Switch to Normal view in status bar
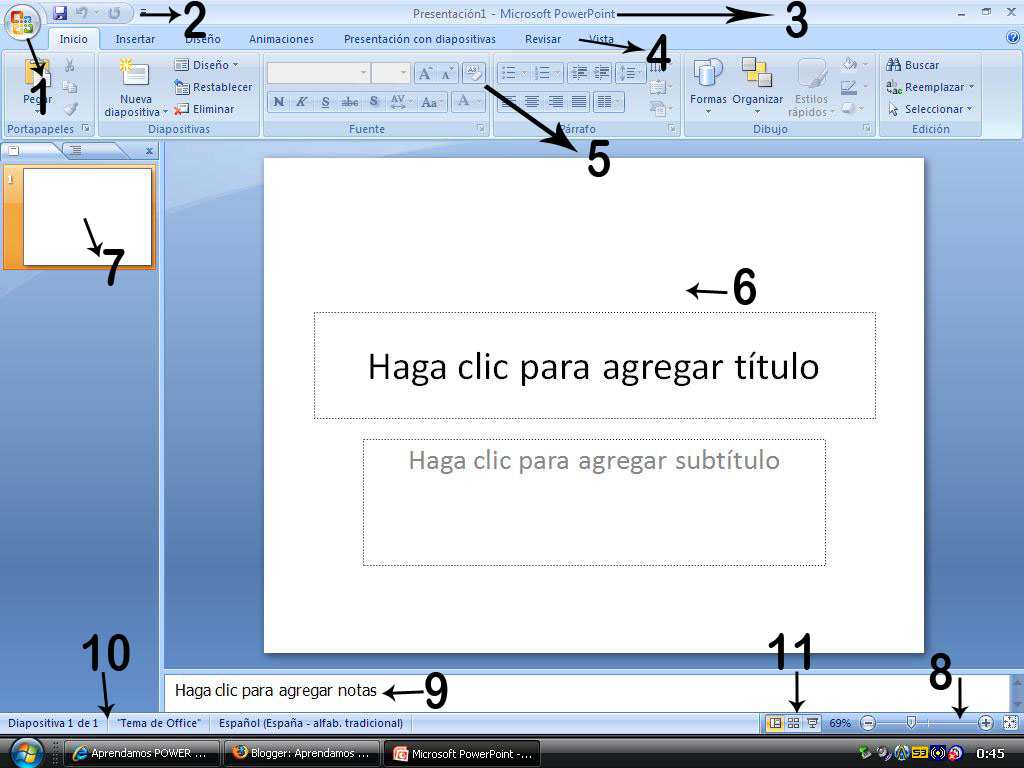Screen dimensions: 1024x768 click(775, 723)
